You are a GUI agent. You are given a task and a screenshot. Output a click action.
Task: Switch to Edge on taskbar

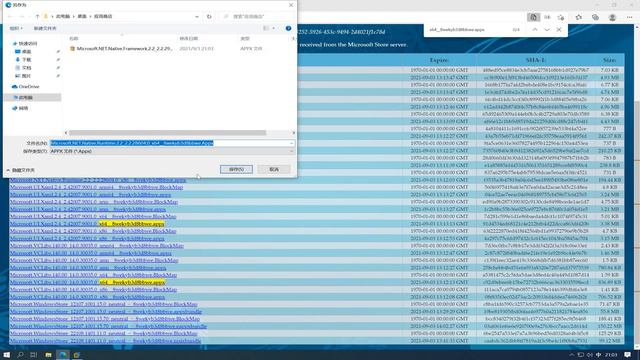[62, 355]
